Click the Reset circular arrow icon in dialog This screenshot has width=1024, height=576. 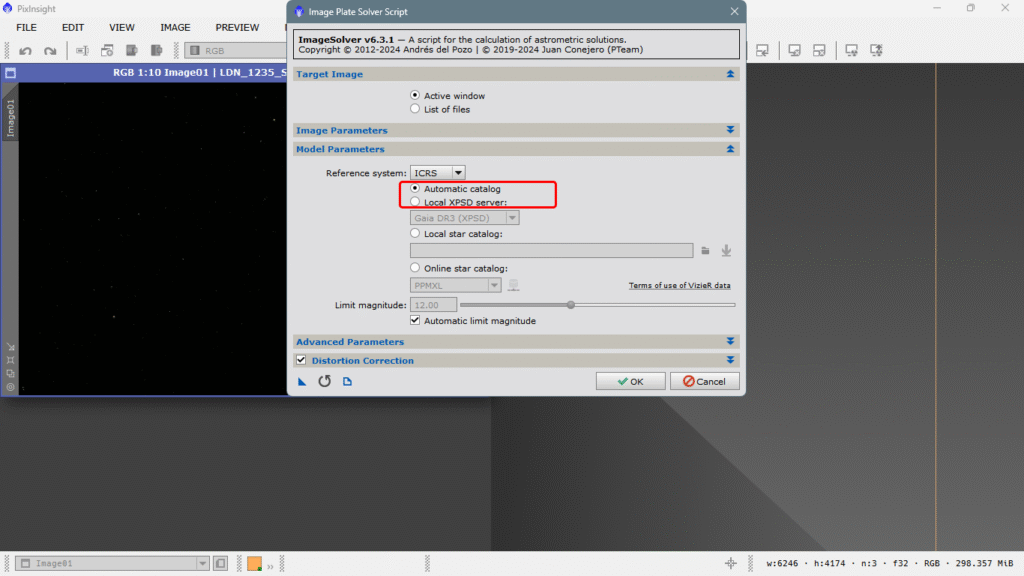(325, 381)
